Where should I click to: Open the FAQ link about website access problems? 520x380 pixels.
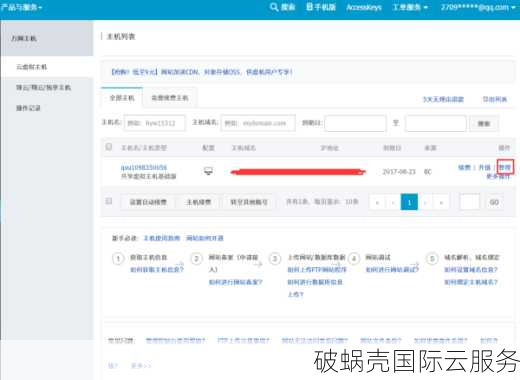(315, 340)
